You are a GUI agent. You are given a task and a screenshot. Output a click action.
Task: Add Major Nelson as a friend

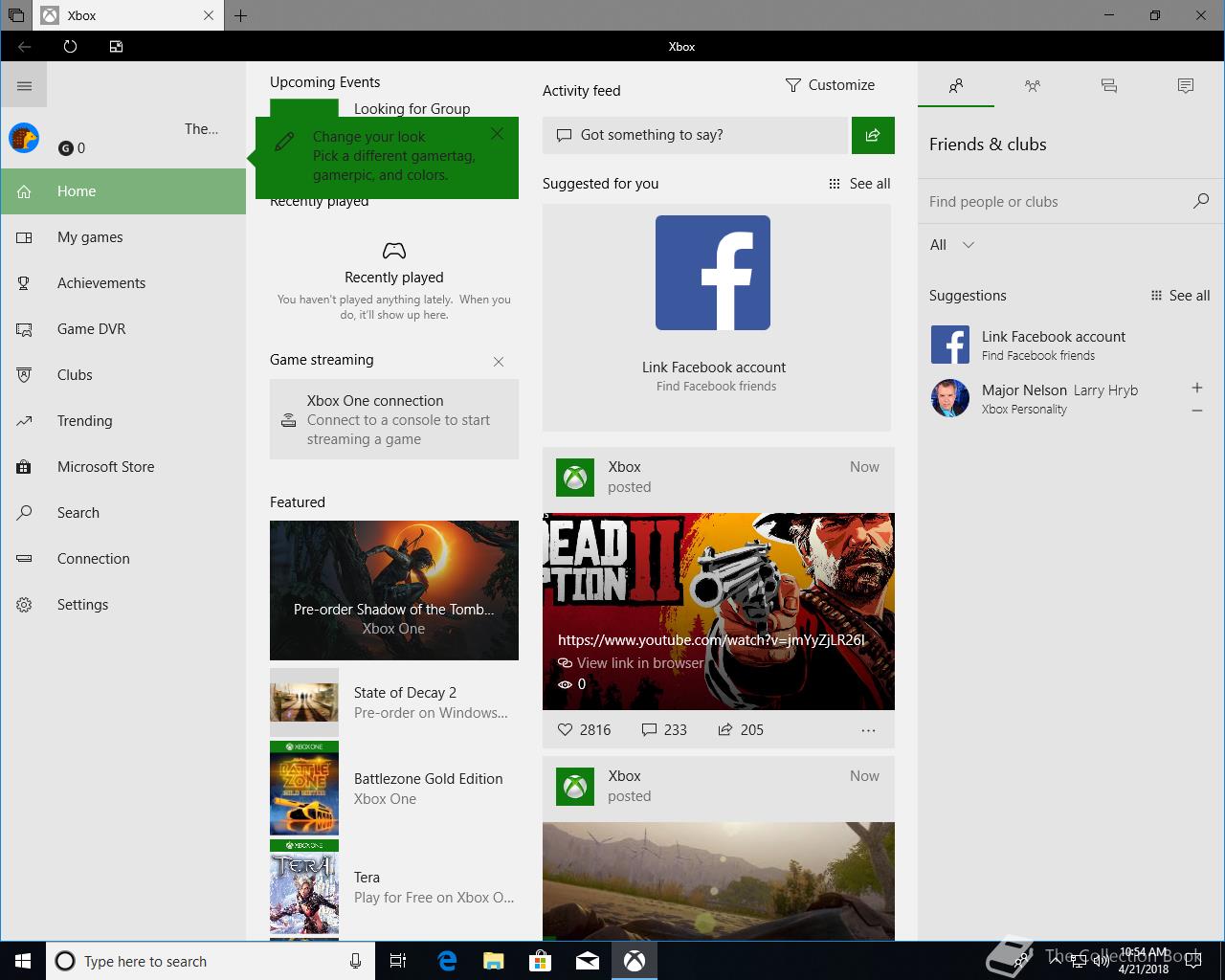click(x=1196, y=388)
